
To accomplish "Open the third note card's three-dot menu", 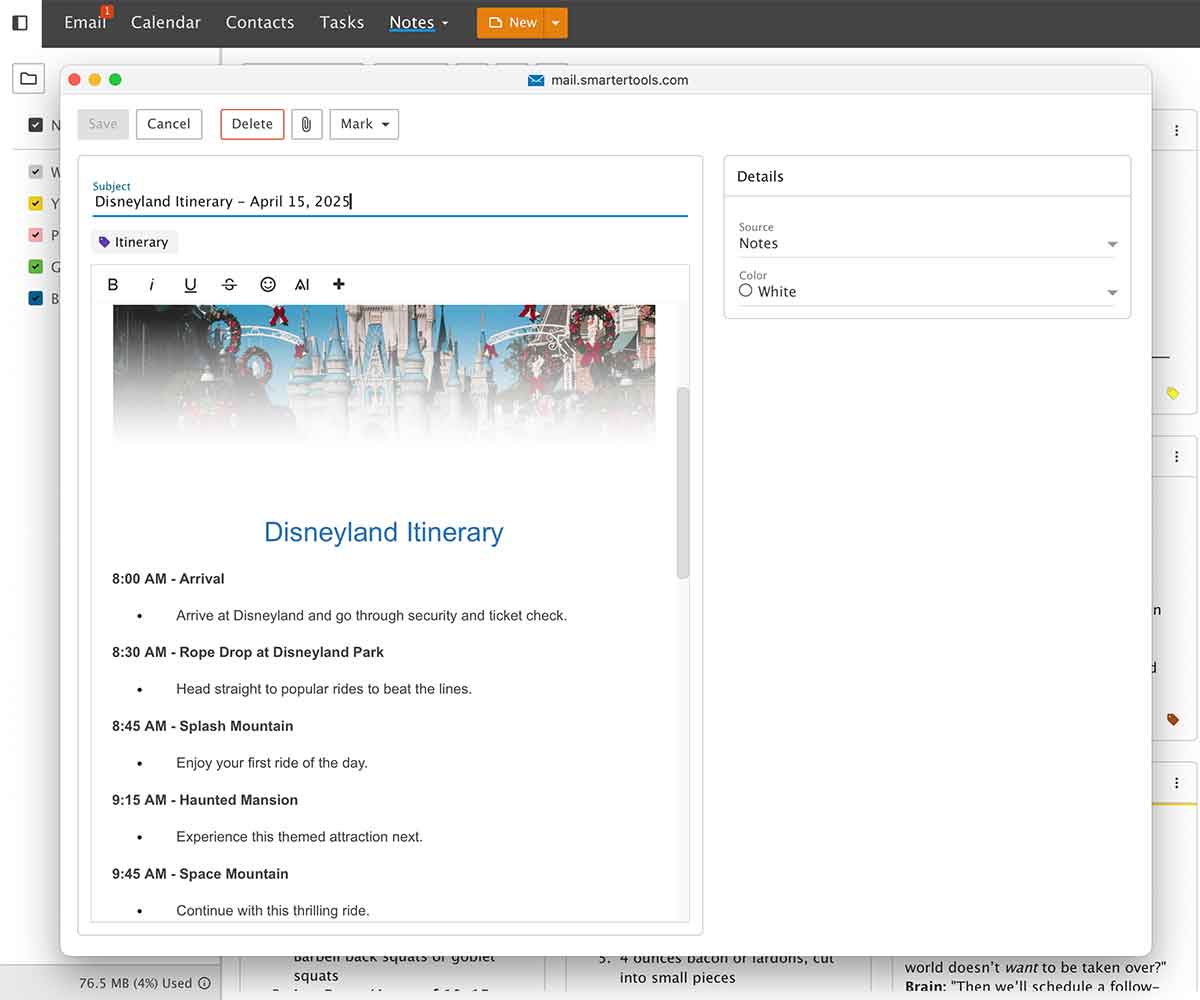I will 1177,783.
